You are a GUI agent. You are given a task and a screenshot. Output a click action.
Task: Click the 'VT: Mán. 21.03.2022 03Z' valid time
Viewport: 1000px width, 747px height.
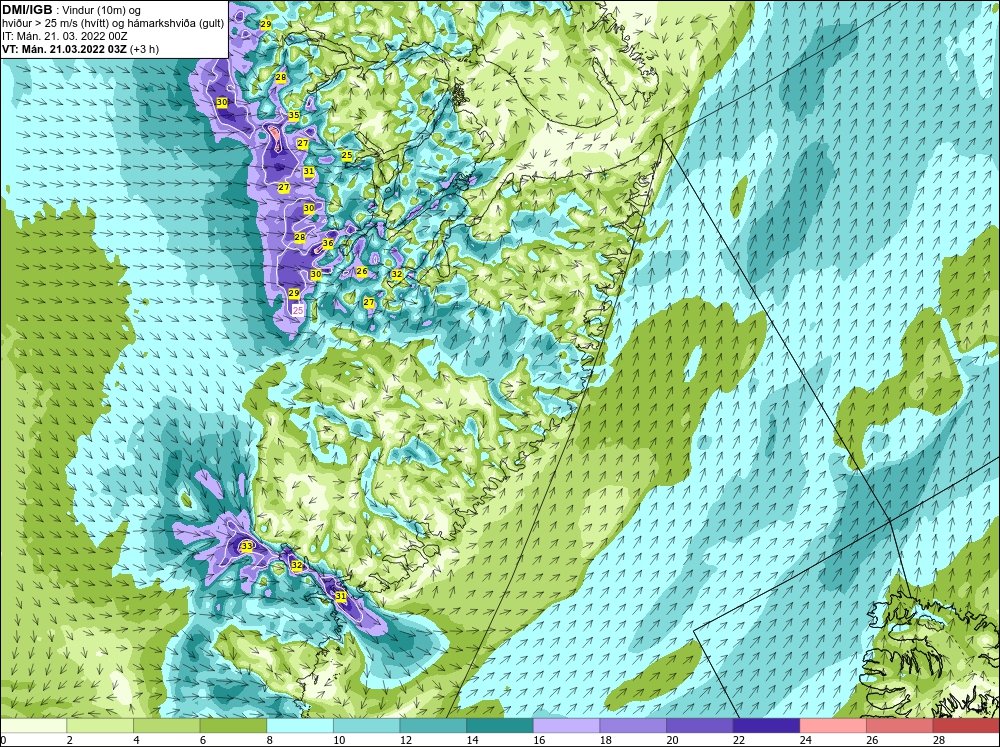(x=64, y=50)
